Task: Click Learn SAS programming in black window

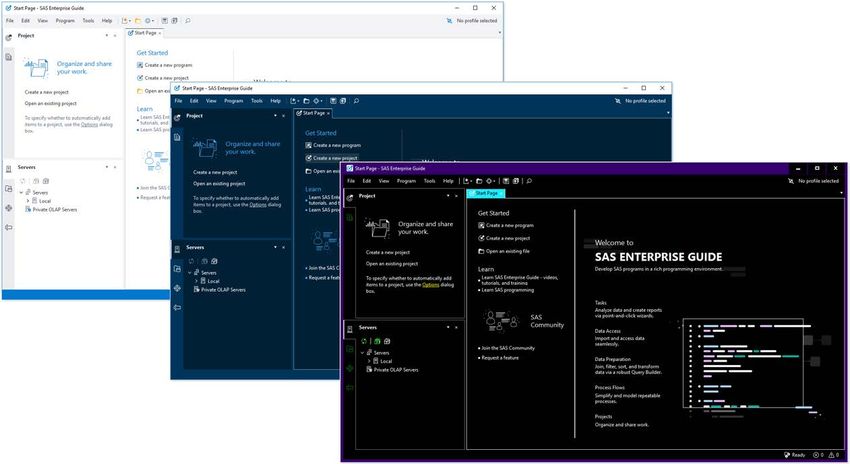Action: point(507,290)
